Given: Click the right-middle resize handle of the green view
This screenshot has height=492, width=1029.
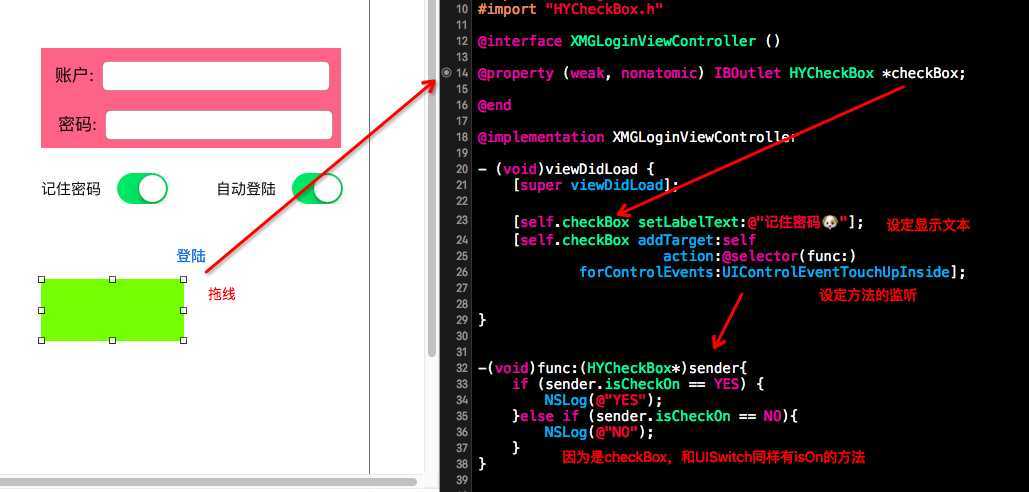Looking at the screenshot, I should 183,310.
